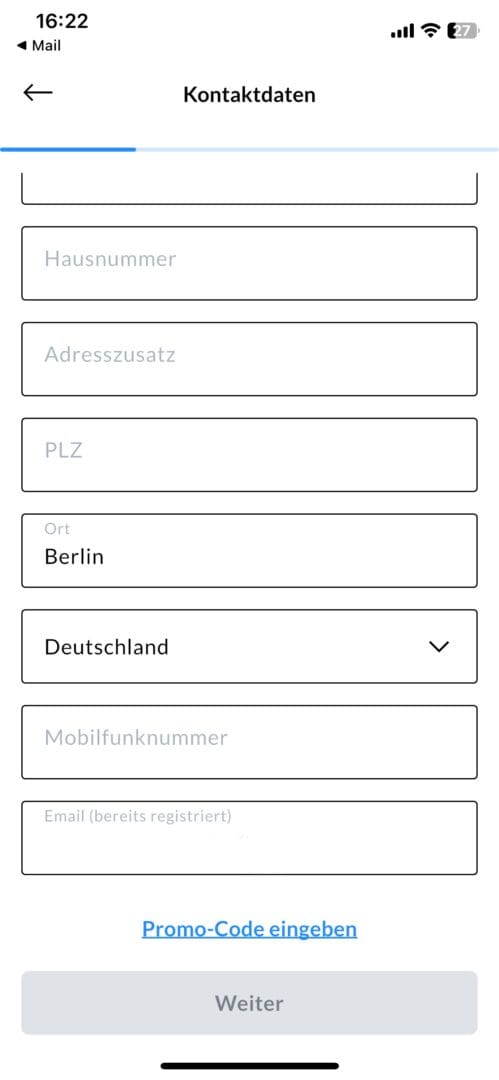Edit the Ort field containing Berlin
This screenshot has width=499, height=1080.
(249, 550)
